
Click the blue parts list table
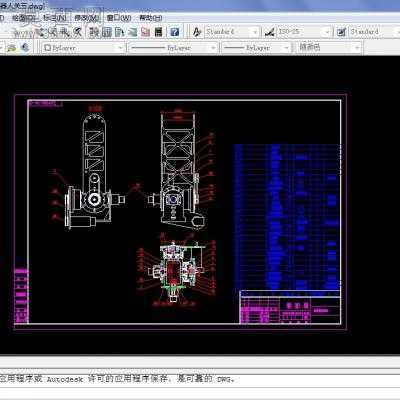287,217
